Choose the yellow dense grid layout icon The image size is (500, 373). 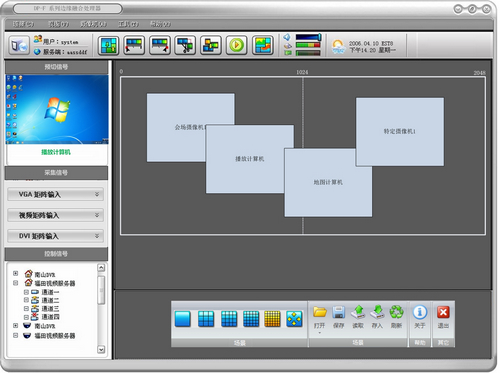[272, 318]
